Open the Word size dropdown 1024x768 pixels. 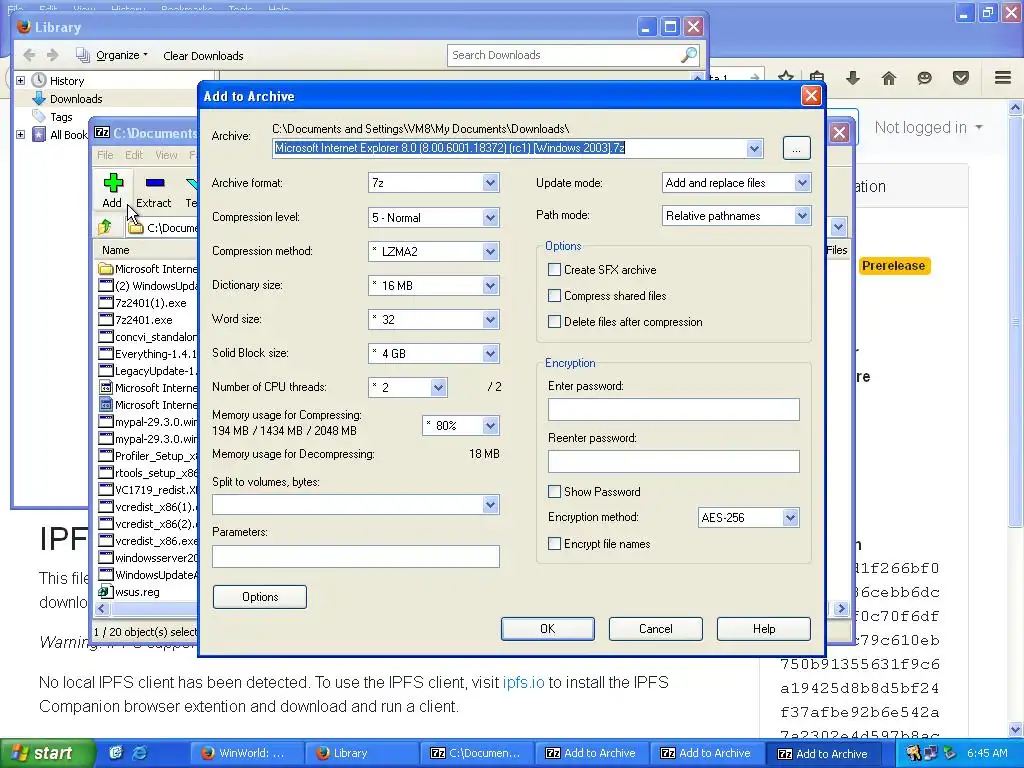(490, 319)
